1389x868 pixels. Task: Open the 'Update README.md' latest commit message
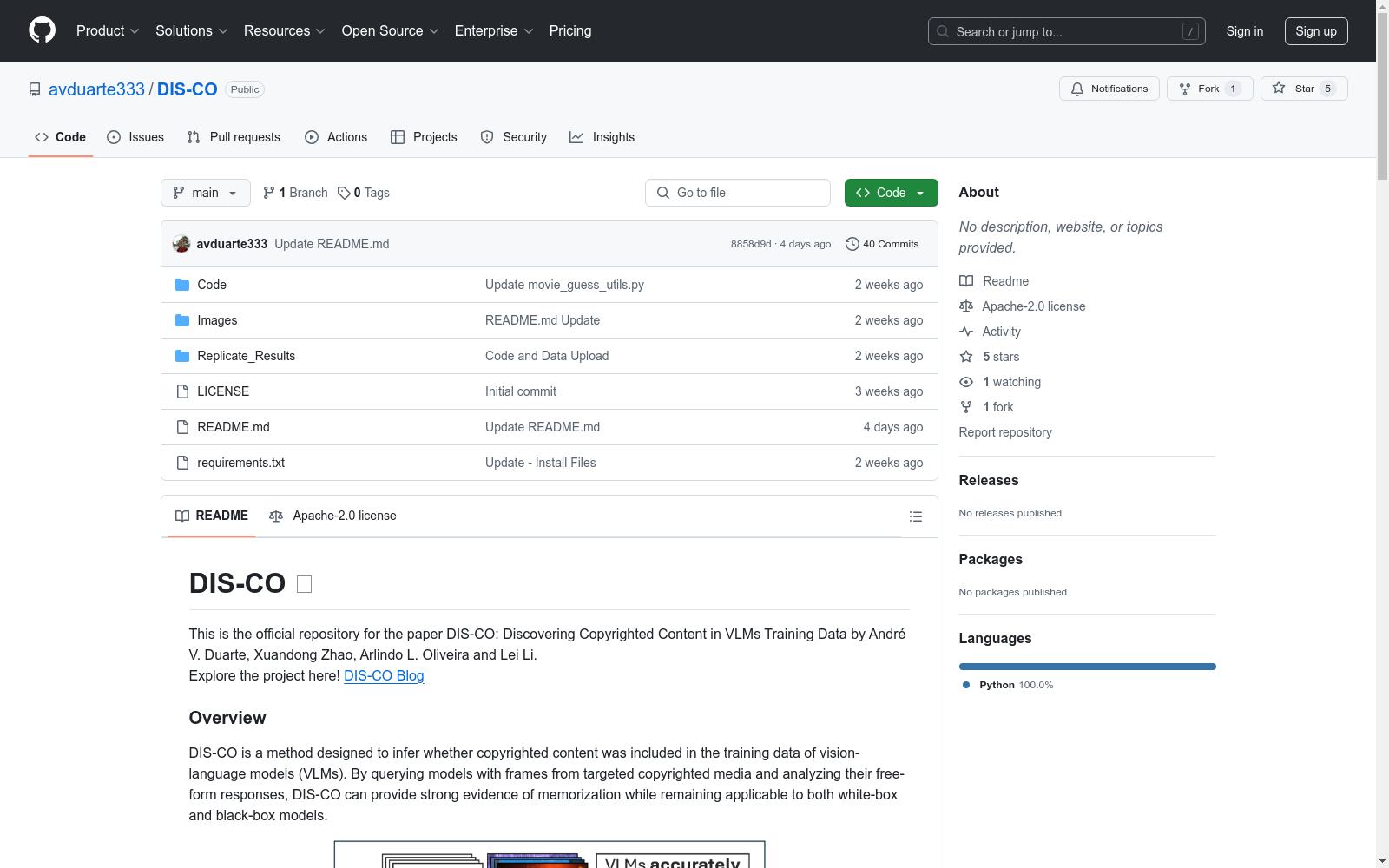[x=332, y=244]
